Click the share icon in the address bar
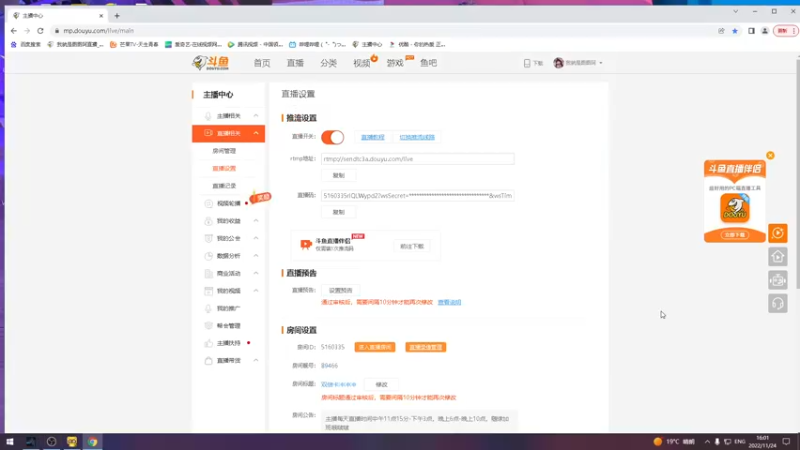 (721, 31)
